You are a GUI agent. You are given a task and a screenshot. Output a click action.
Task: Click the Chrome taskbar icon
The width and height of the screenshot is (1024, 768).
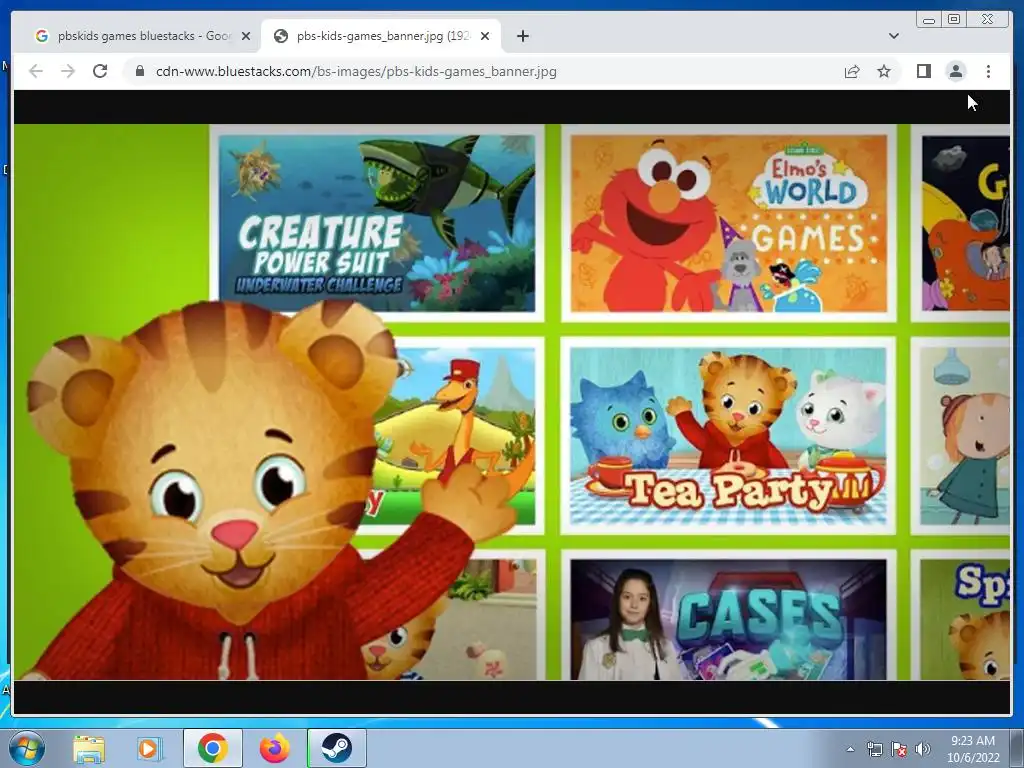[212, 748]
